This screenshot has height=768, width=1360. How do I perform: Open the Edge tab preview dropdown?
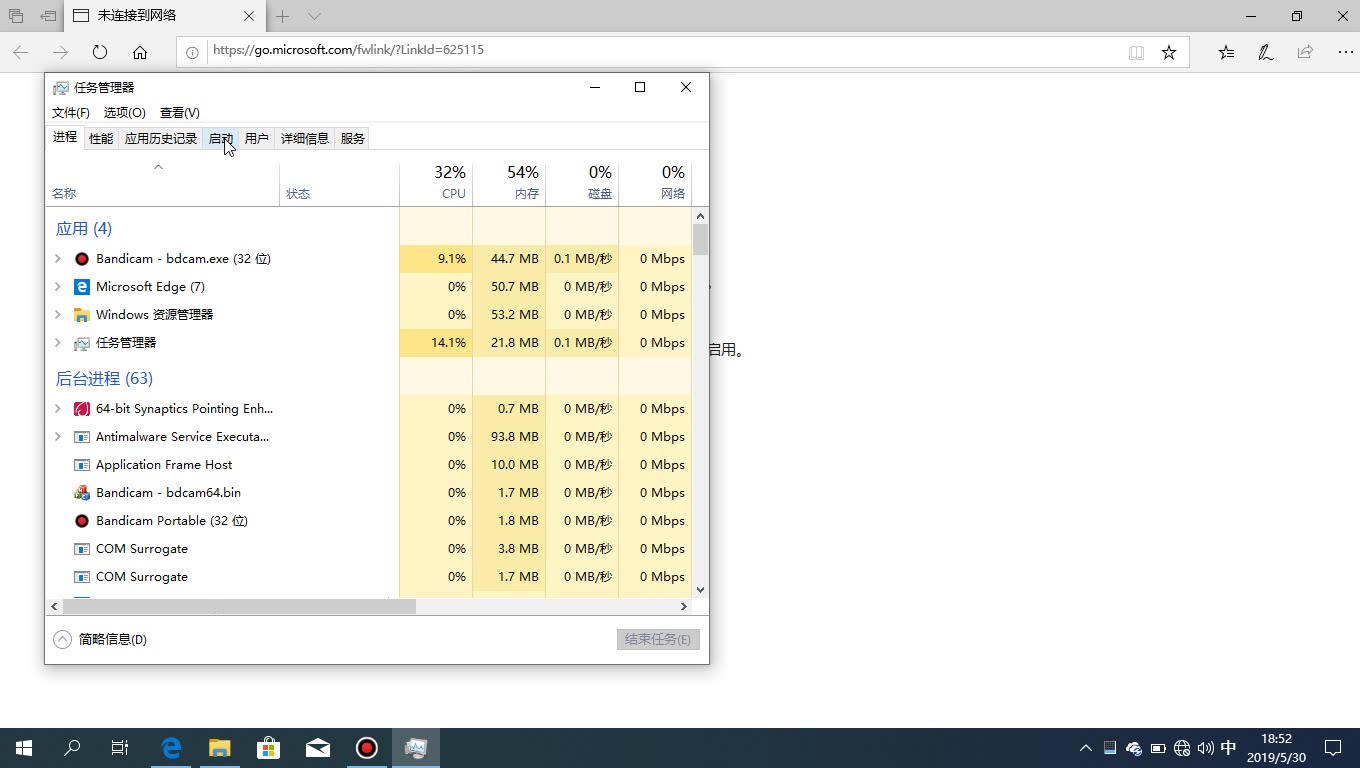click(x=314, y=16)
